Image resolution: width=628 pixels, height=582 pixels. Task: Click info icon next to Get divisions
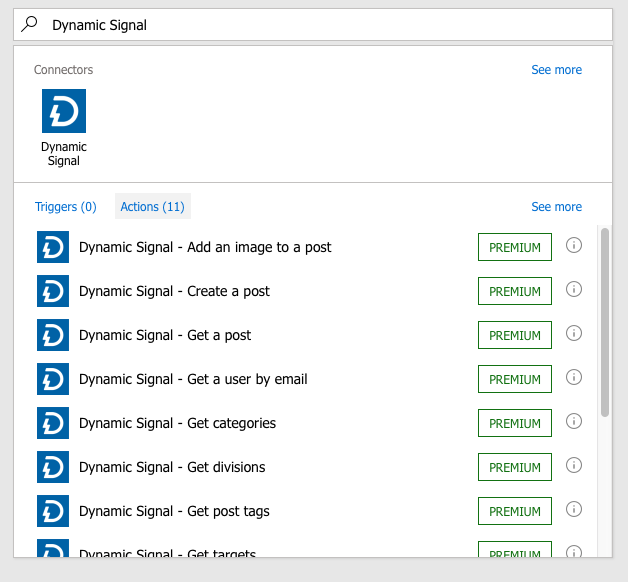point(574,465)
